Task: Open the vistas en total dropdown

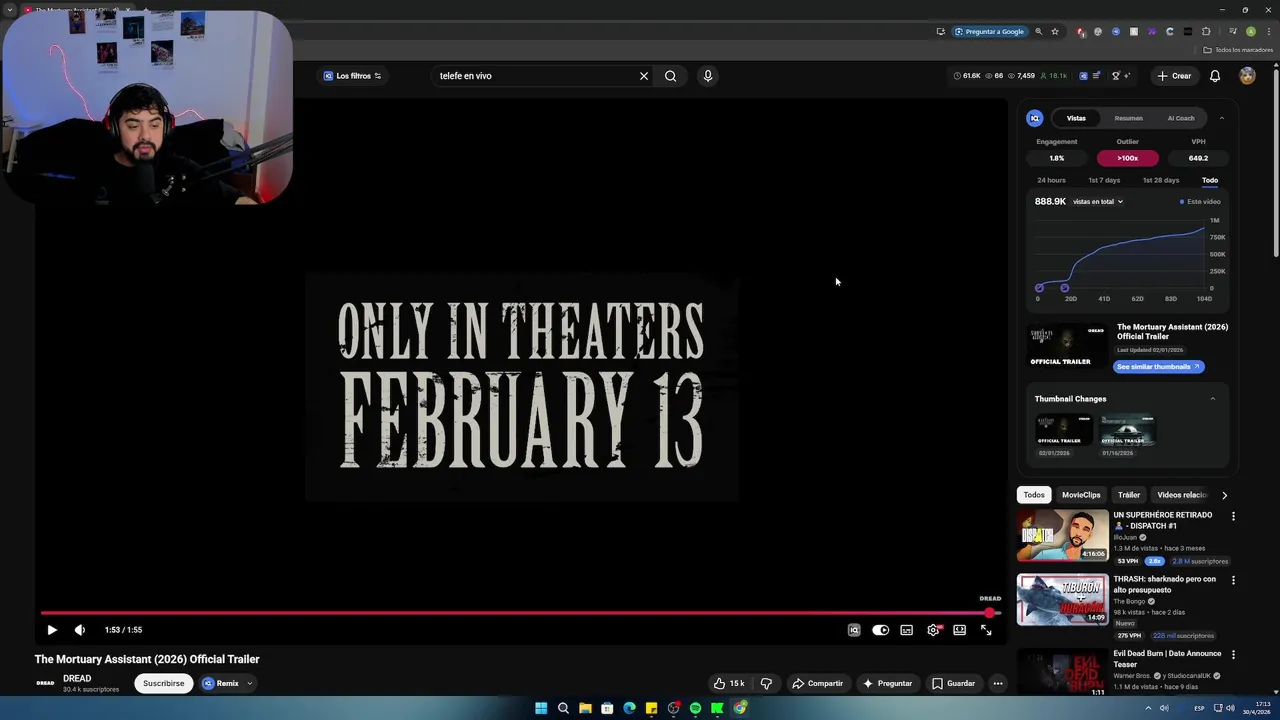Action: [x=1098, y=202]
